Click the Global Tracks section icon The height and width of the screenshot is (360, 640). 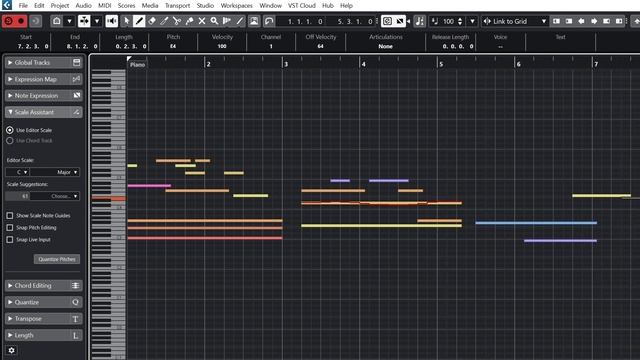(x=76, y=62)
